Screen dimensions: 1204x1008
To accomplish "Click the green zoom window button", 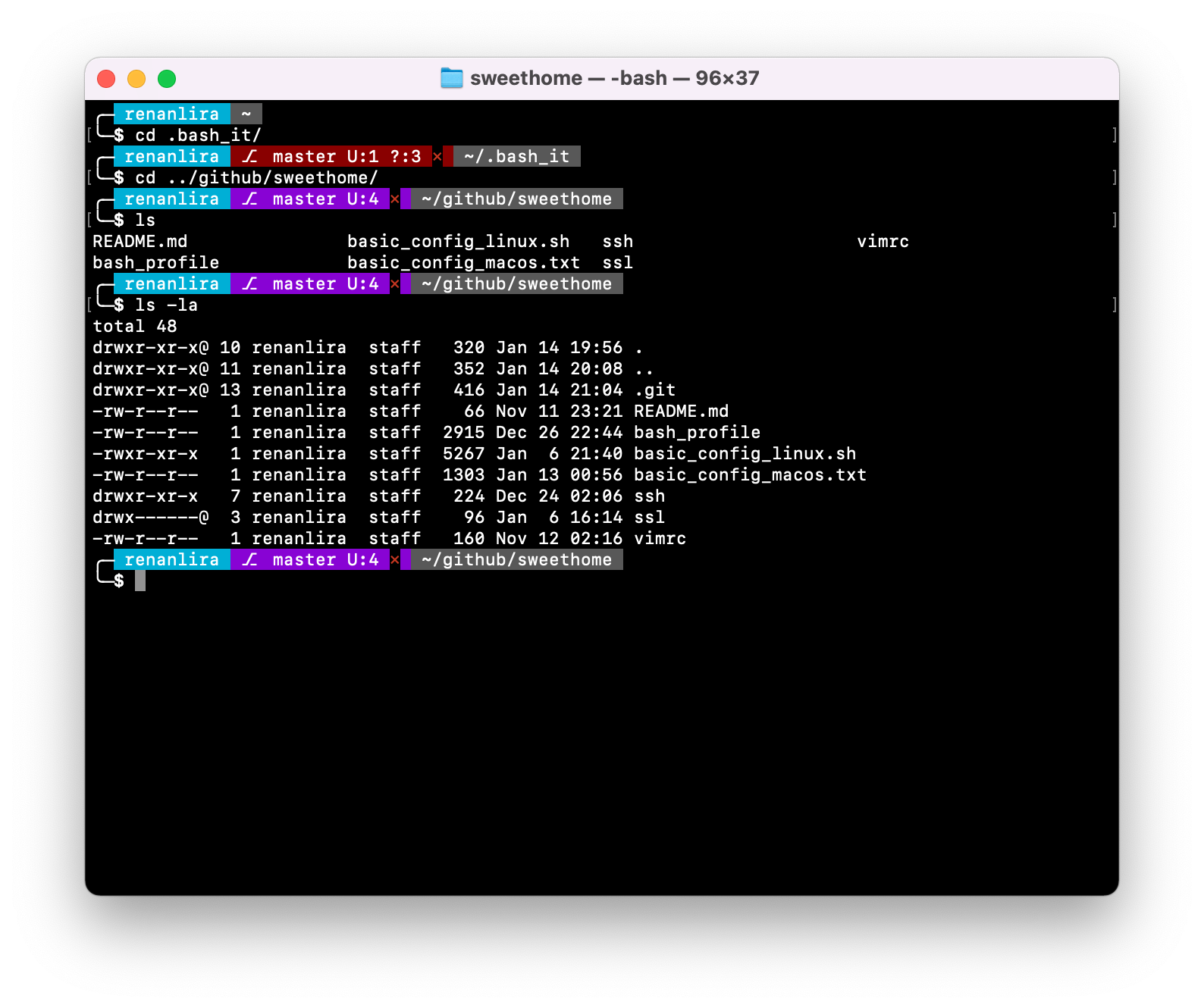I will point(167,79).
